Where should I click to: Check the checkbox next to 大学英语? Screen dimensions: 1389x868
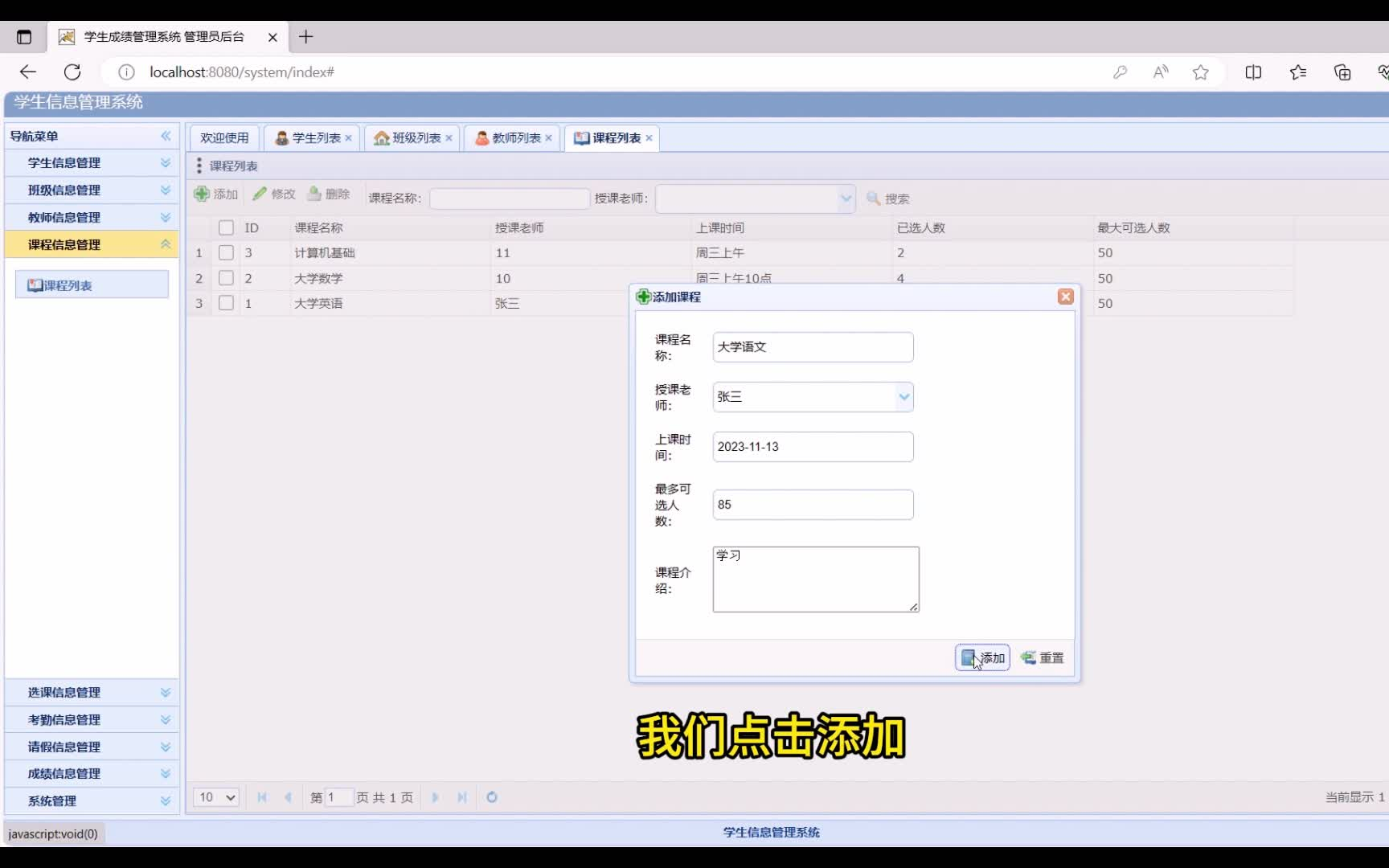tap(226, 303)
